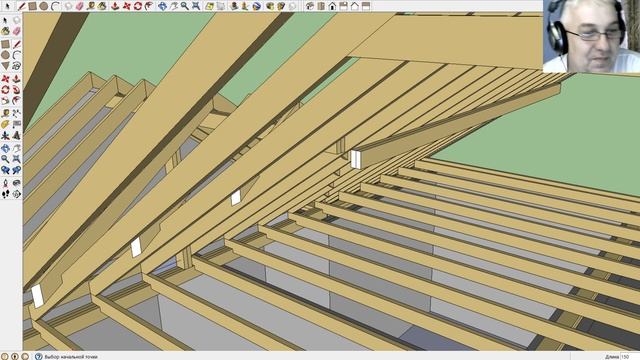Click Rotate tool in left palette

point(5,89)
